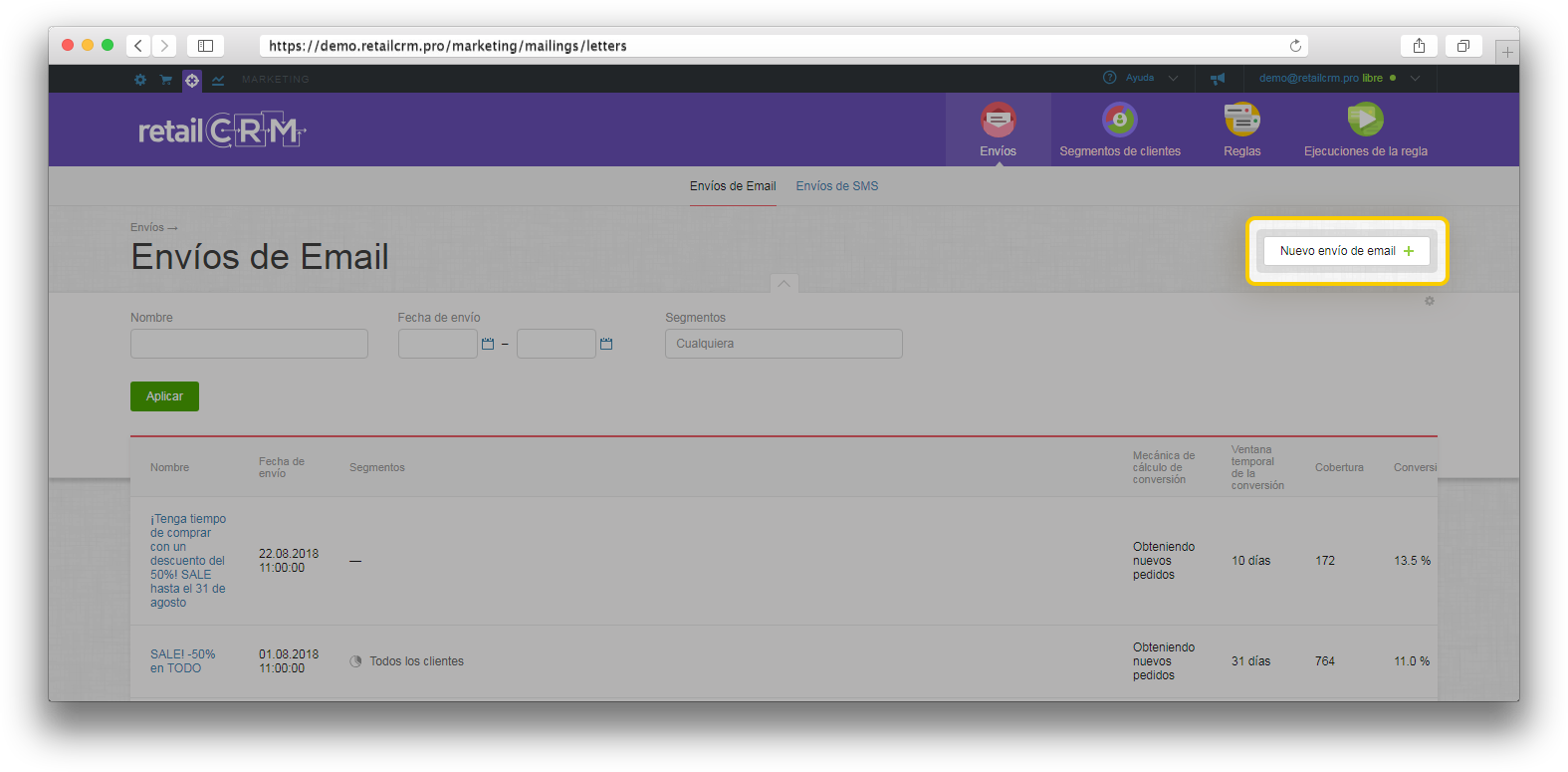Click the 31 días cell
1568x772 pixels.
pos(1250,661)
